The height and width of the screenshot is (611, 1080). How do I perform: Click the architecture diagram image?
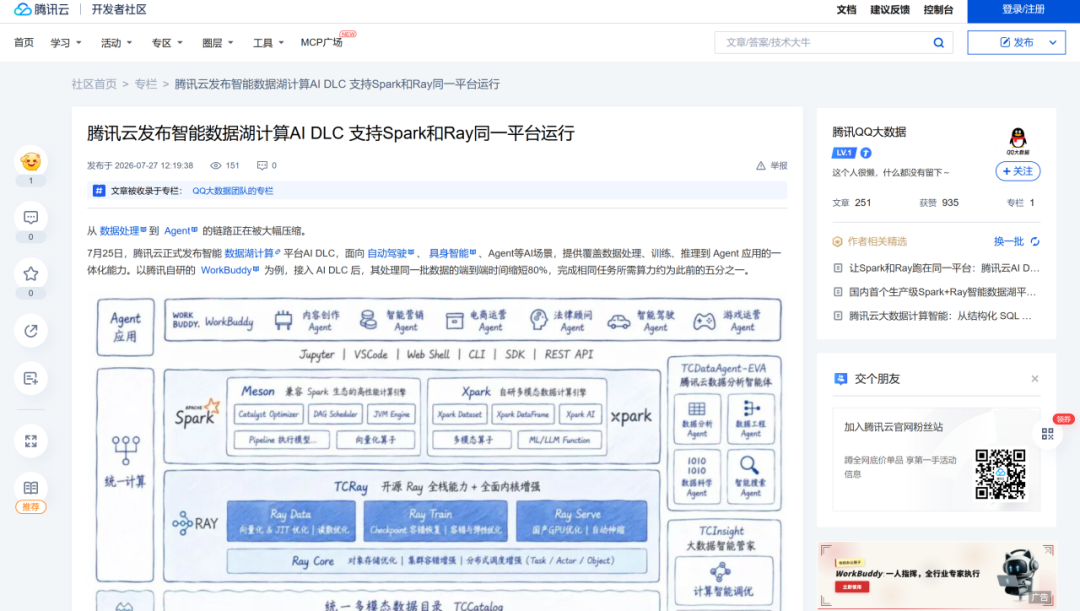(439, 453)
